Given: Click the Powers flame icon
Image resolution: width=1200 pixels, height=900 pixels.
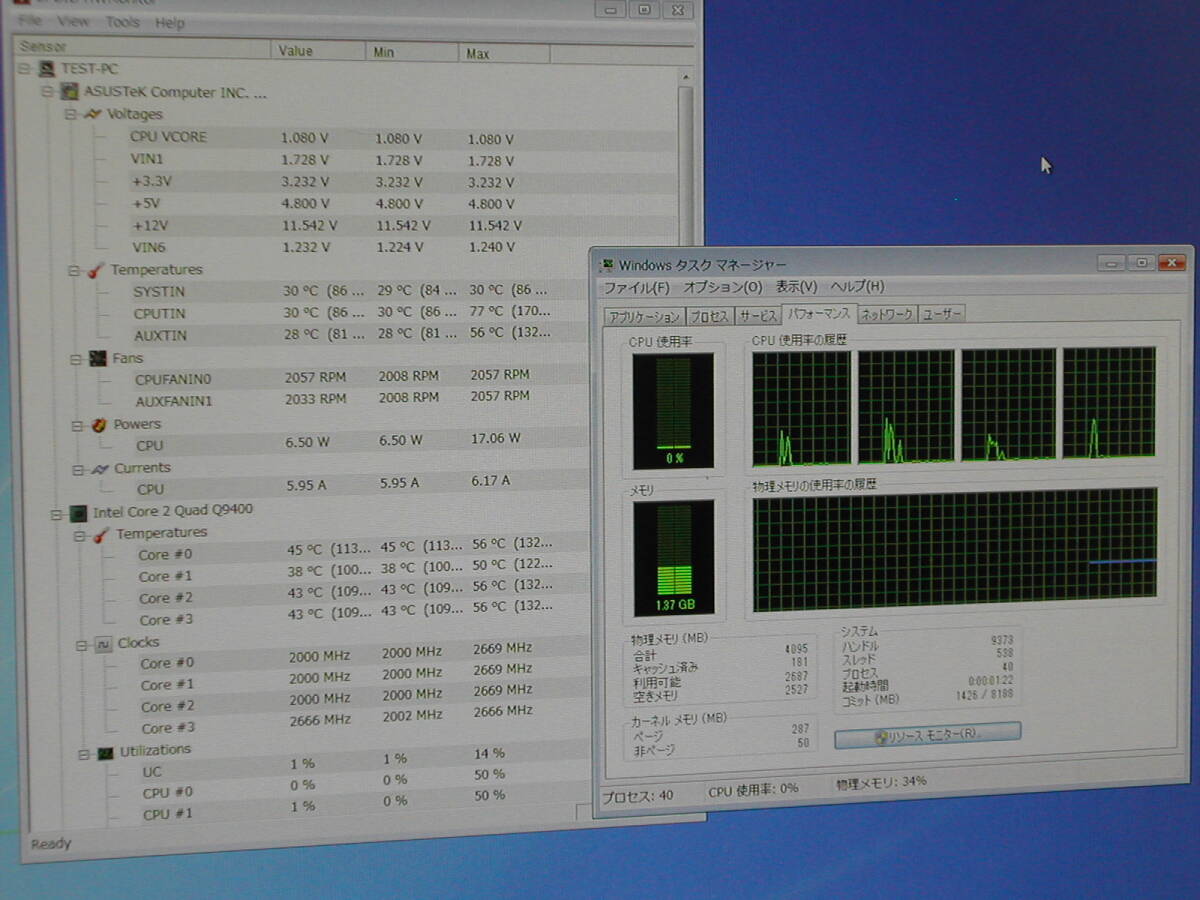Looking at the screenshot, I should coord(99,424).
